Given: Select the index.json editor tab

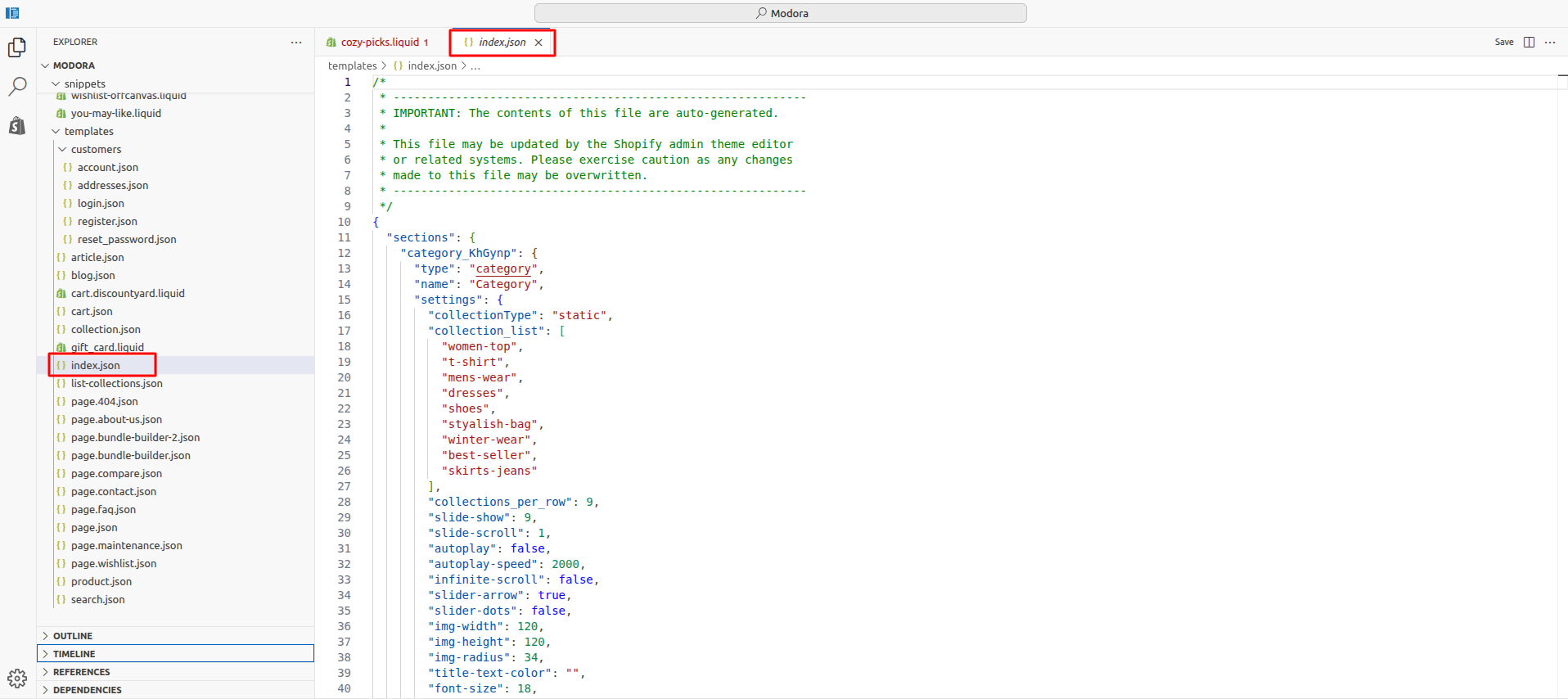Looking at the screenshot, I should tap(502, 42).
